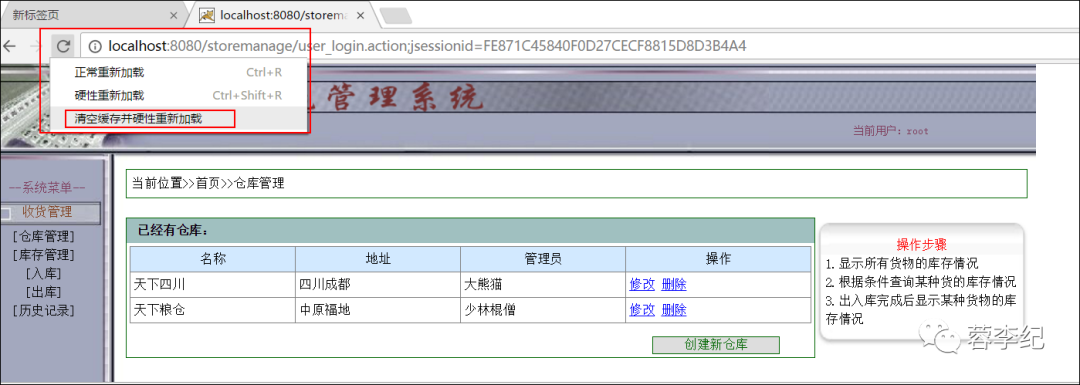Click the 天下粮仓 name cell
The height and width of the screenshot is (385, 1080).
click(213, 310)
